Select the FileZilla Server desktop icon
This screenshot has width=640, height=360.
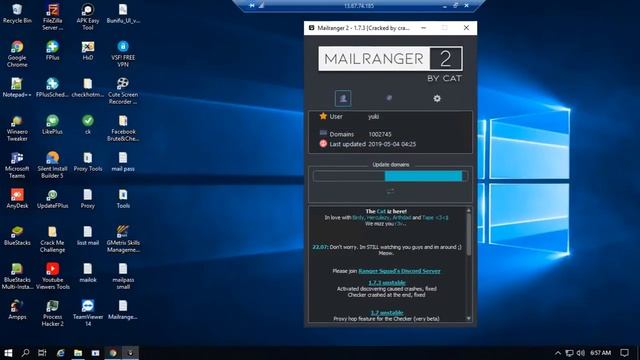click(x=52, y=17)
